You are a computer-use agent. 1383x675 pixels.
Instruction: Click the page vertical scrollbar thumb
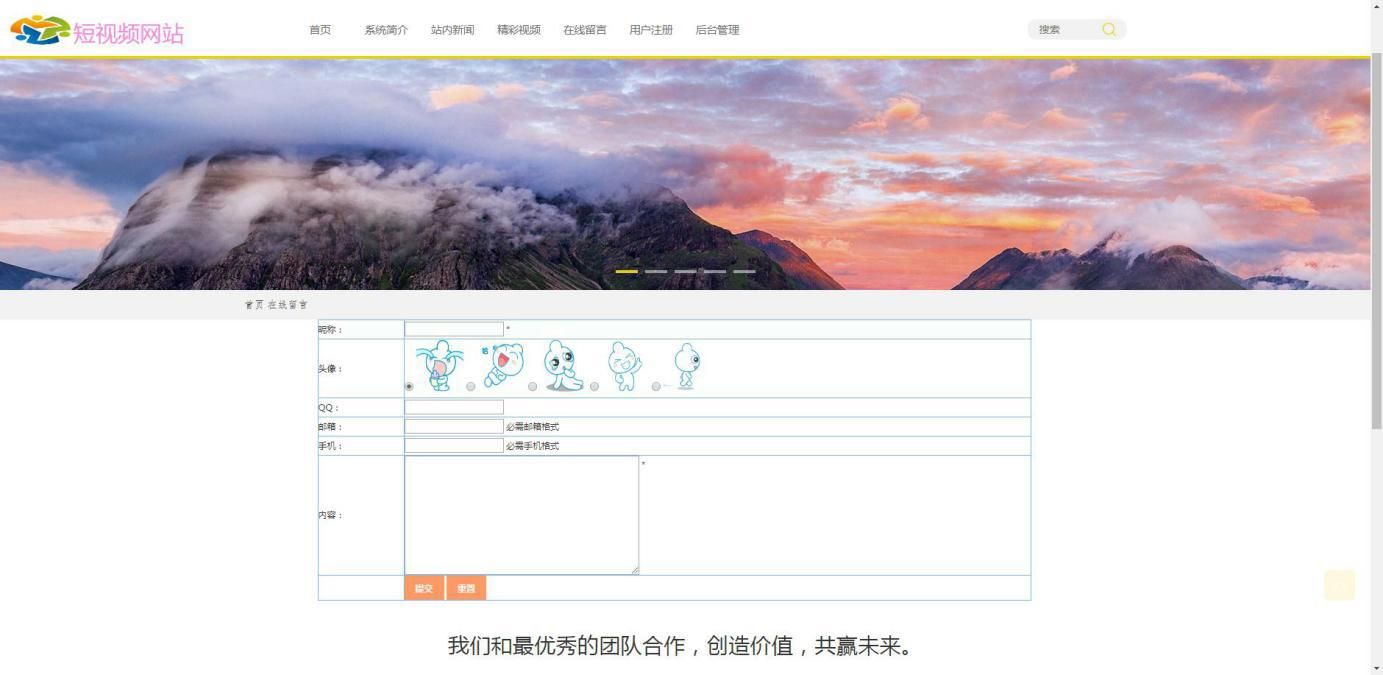click(x=1376, y=240)
